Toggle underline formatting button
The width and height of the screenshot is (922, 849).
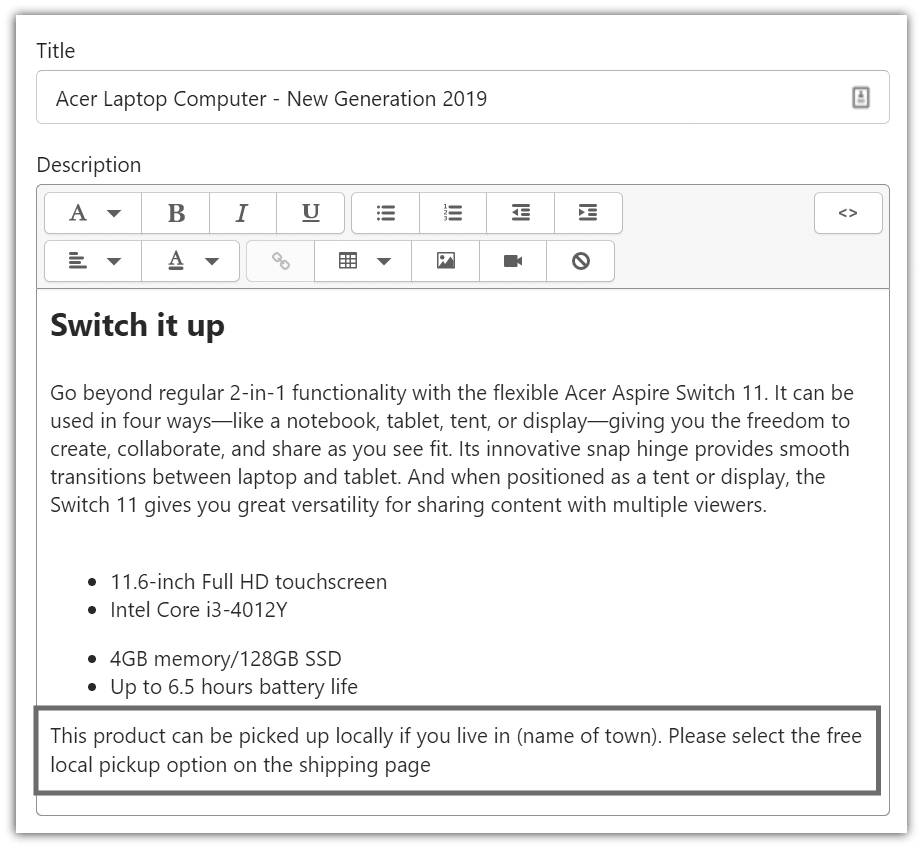(x=310, y=213)
